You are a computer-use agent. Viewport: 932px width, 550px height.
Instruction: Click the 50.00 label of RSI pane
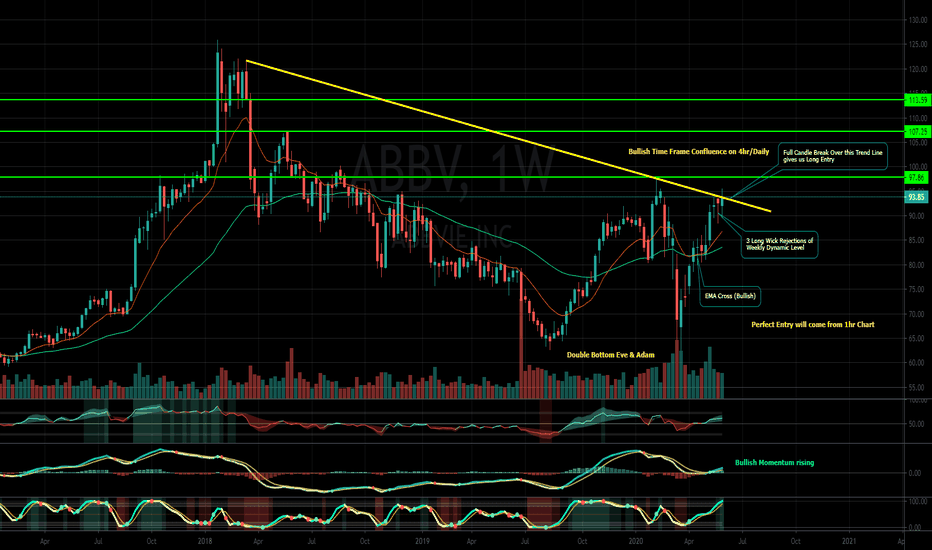[918, 425]
